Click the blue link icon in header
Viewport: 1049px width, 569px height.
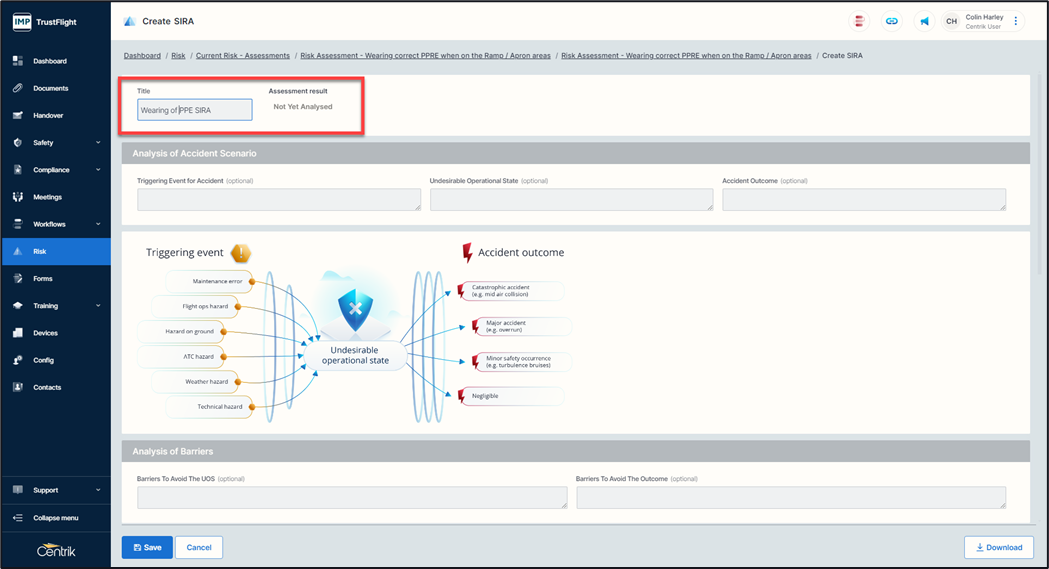pos(891,21)
